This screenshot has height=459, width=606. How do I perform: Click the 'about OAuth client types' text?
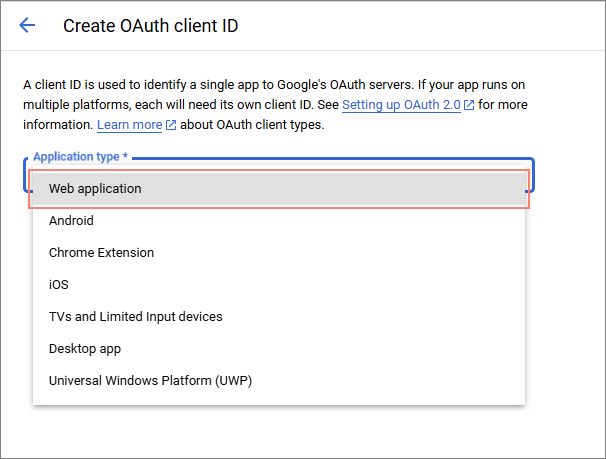[x=252, y=125]
